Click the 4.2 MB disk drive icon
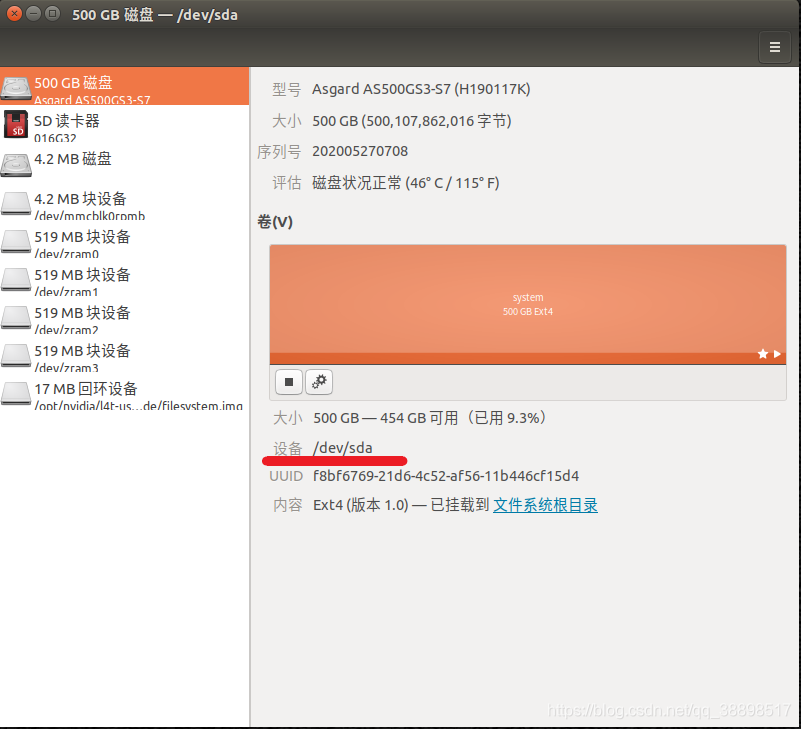Screen dimensions: 801x729 [16, 165]
